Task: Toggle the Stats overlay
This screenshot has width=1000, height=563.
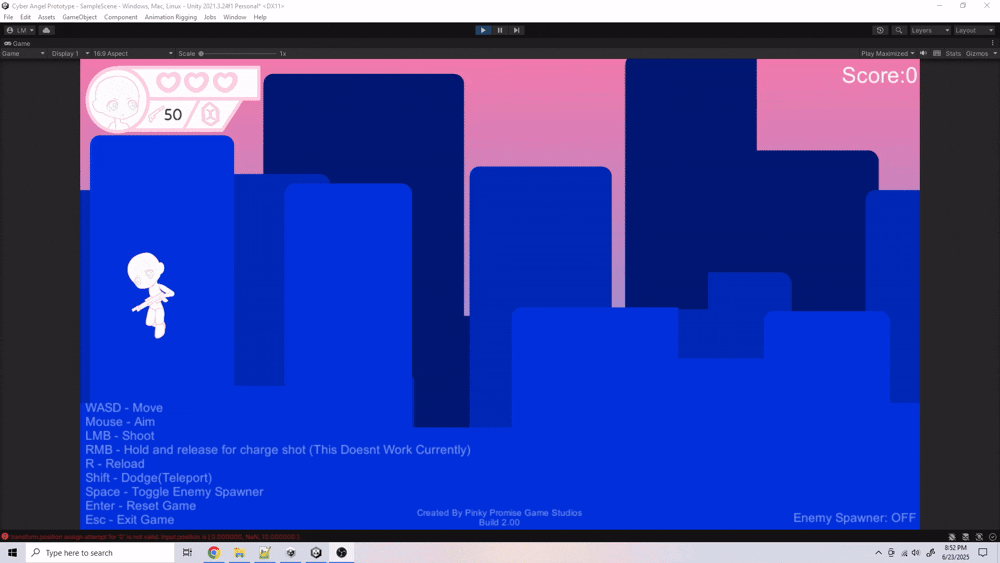Action: click(953, 54)
